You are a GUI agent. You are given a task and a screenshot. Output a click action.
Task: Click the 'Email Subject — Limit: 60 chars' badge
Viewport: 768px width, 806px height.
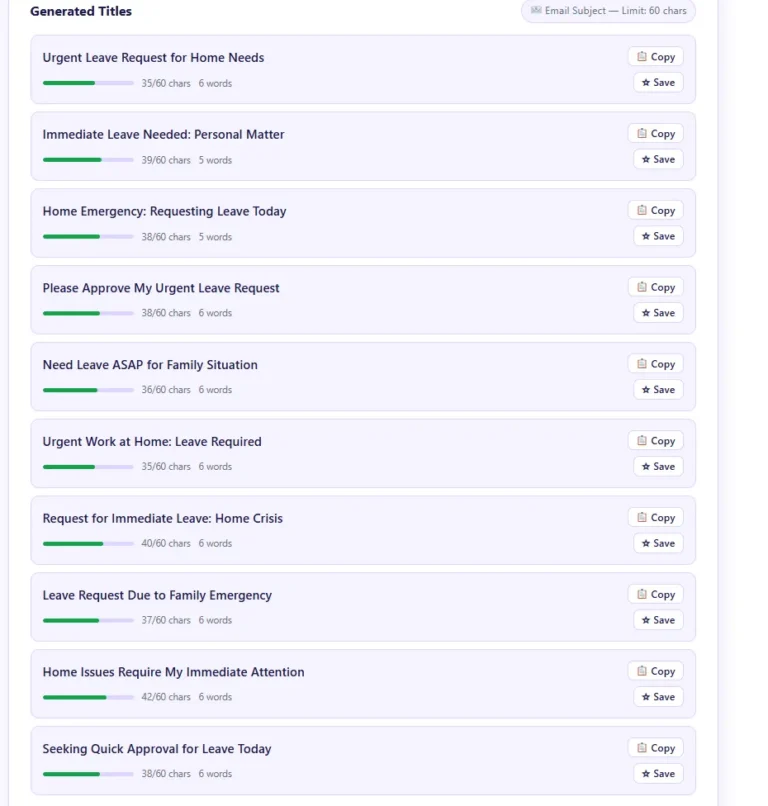click(x=608, y=11)
